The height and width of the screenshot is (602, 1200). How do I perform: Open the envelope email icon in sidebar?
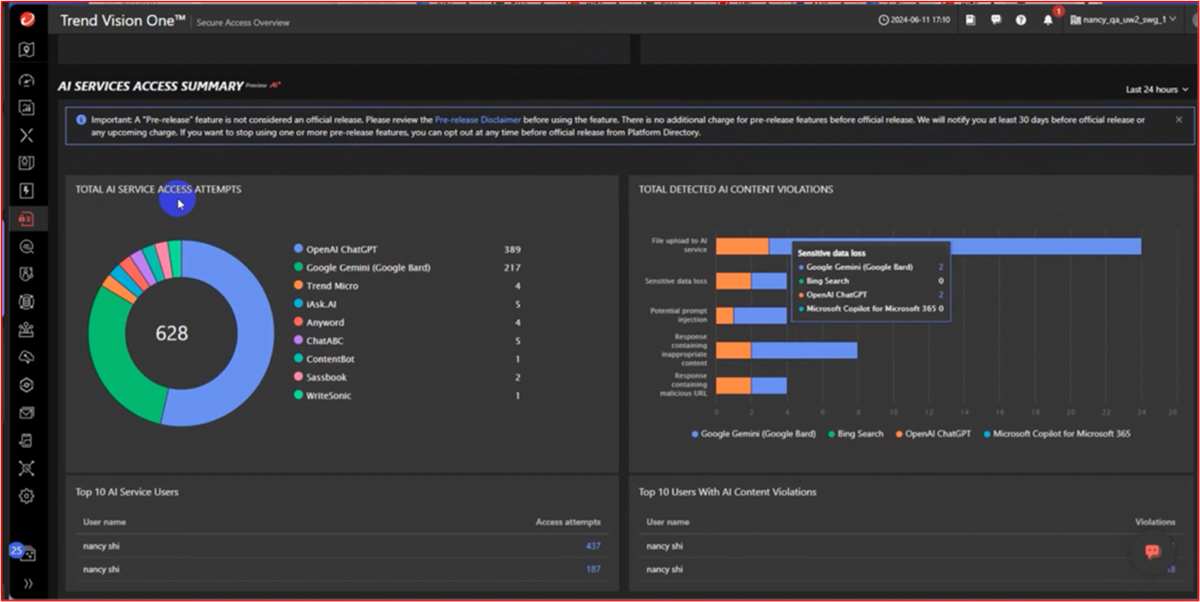point(26,413)
